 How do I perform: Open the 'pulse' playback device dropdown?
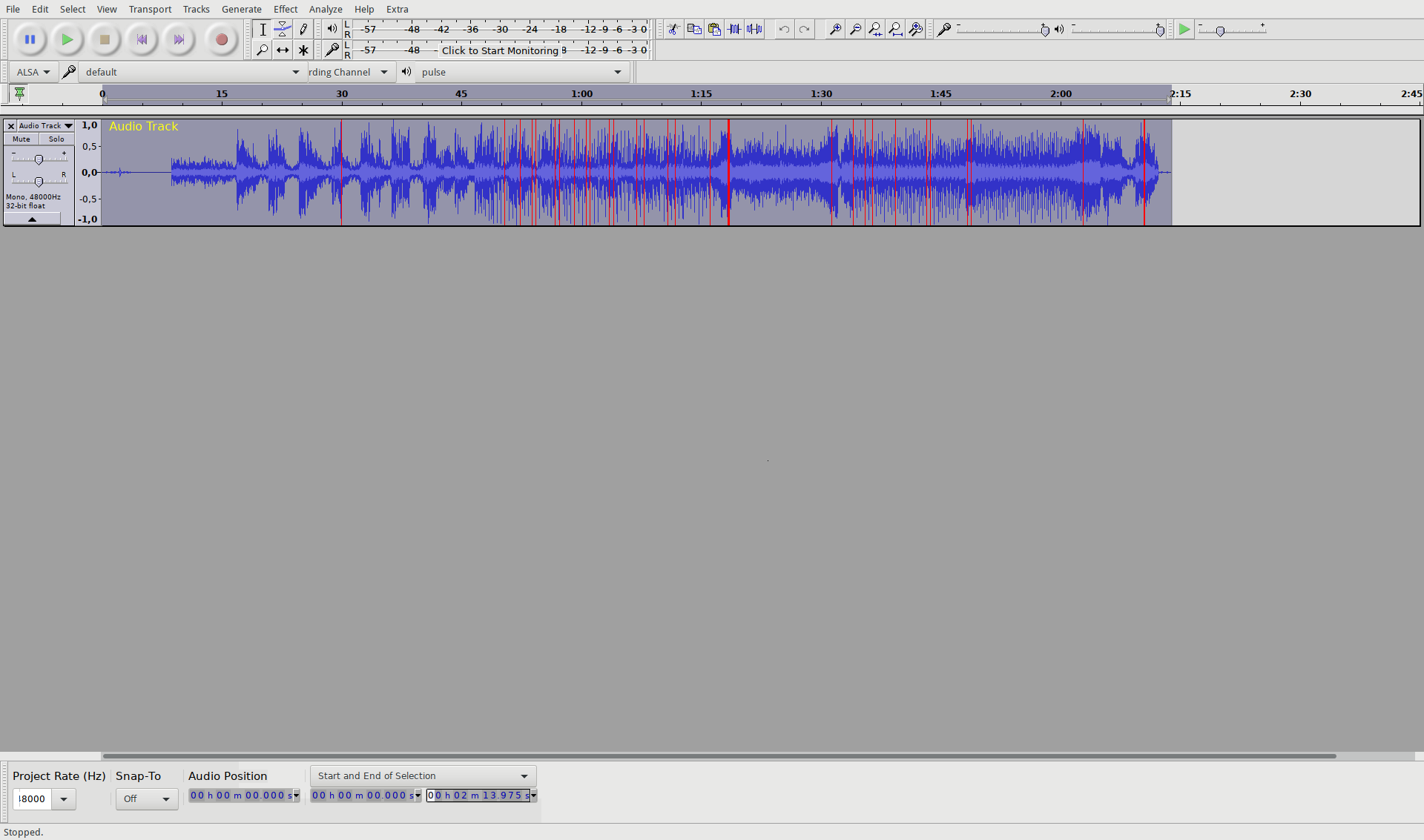pyautogui.click(x=521, y=72)
